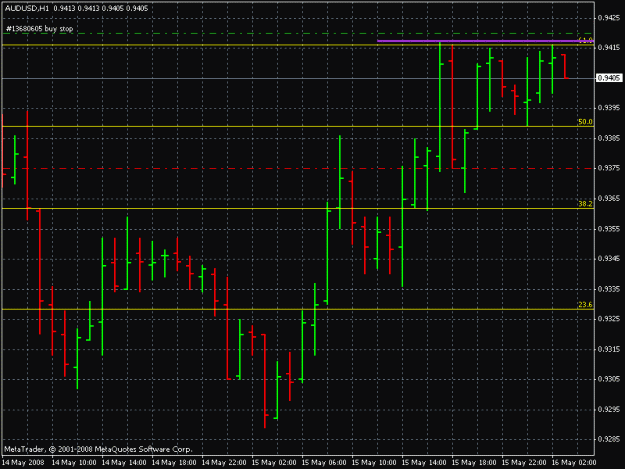
Task: Click the 0.9425 price scale label
Action: 609,18
